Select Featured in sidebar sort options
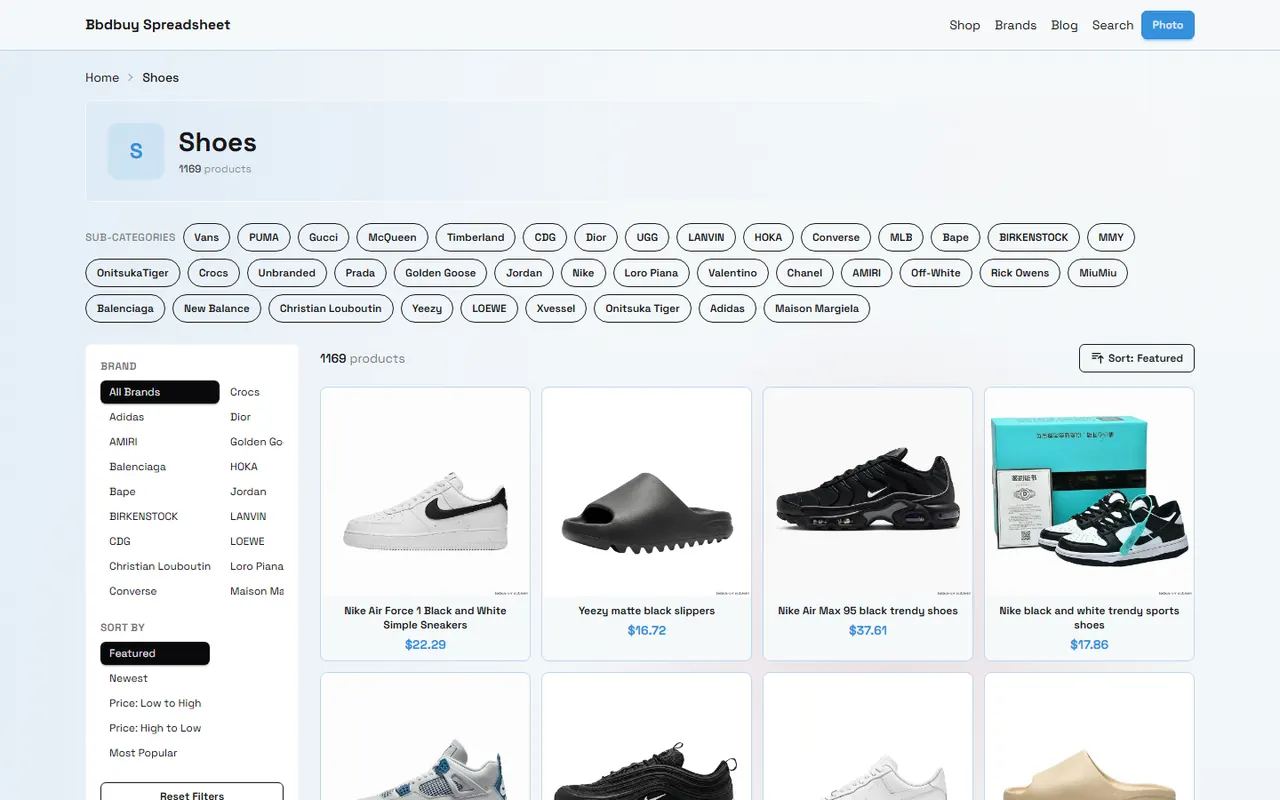Screen dimensions: 1280x800 155,653
